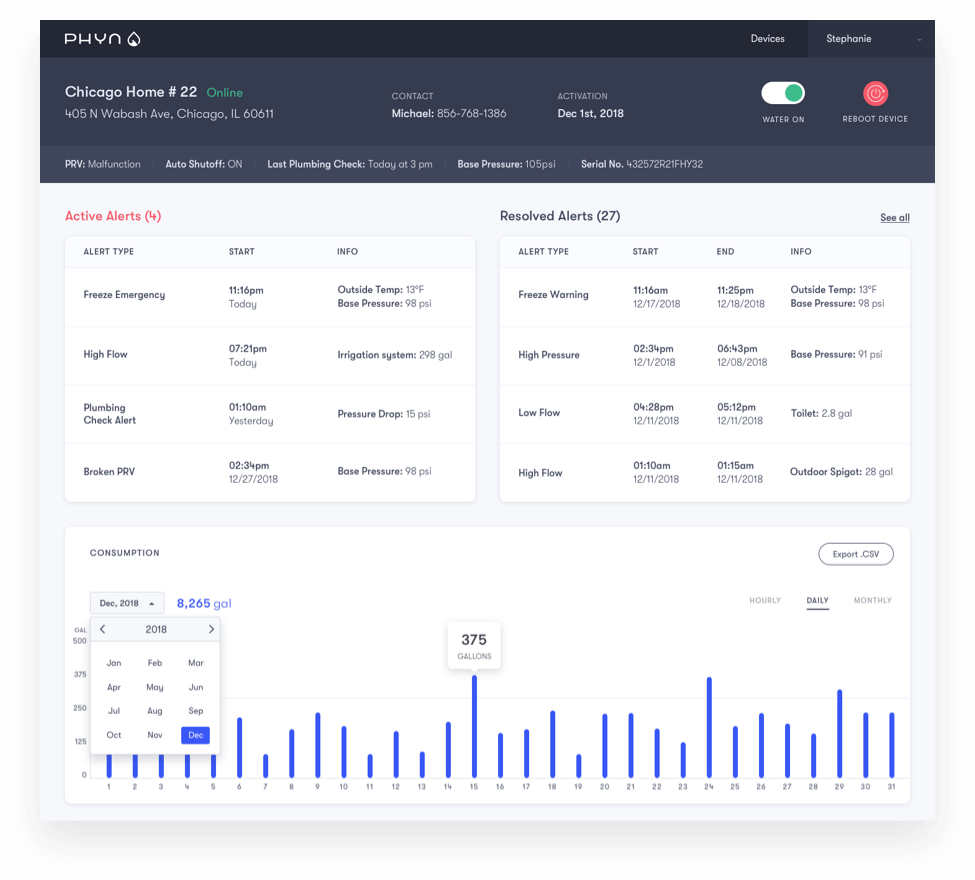
Task: Open the Freeze Emergency active alert row
Action: (269, 296)
